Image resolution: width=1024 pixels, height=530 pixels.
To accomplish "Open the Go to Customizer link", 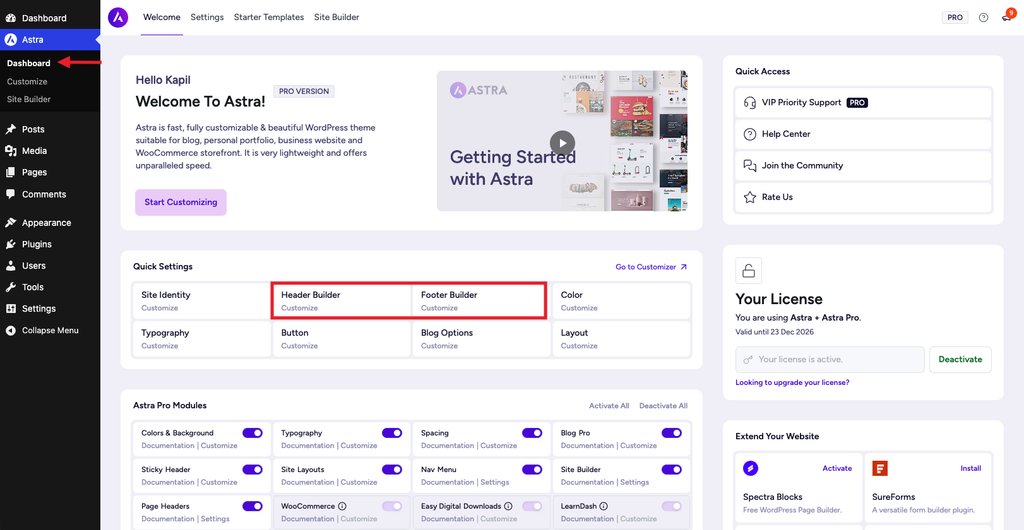I will tap(651, 267).
